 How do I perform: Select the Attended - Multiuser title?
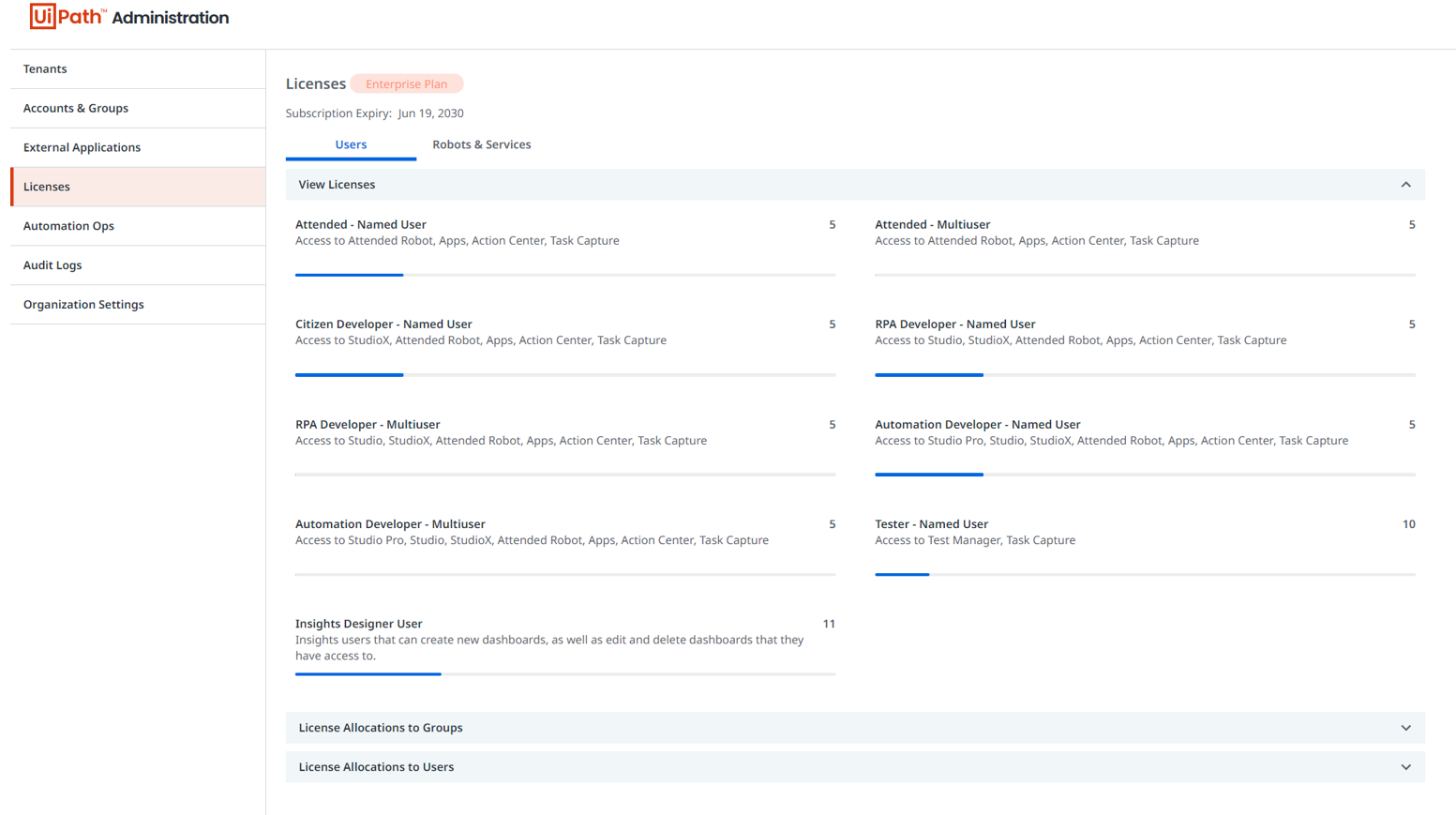[933, 225]
